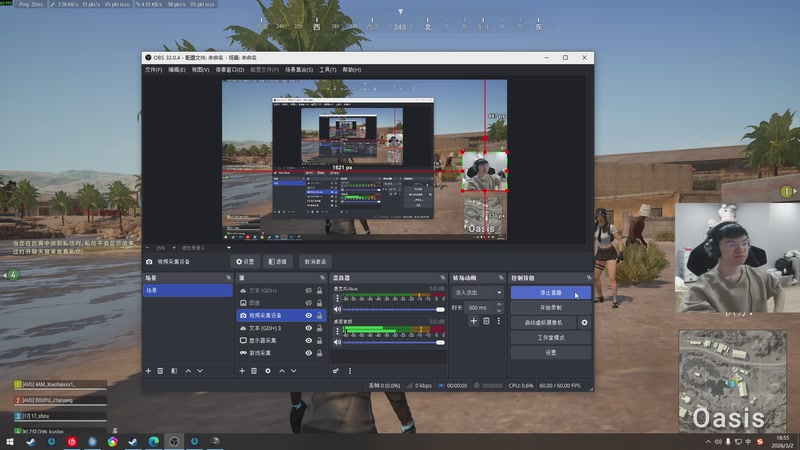Adjust microphone/Aux volume slider

click(x=394, y=309)
